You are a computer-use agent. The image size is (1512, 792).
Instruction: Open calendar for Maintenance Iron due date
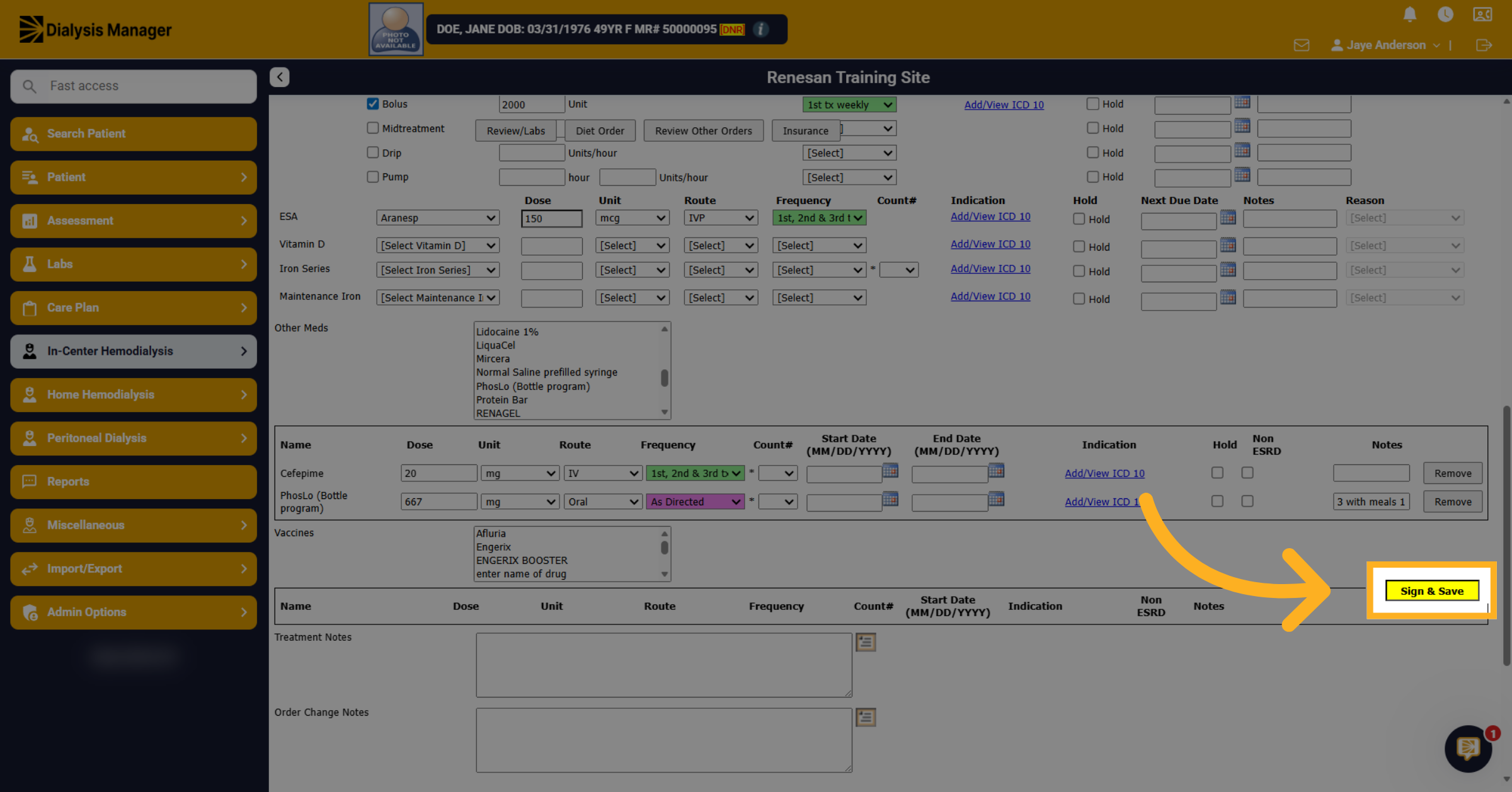(x=1228, y=297)
